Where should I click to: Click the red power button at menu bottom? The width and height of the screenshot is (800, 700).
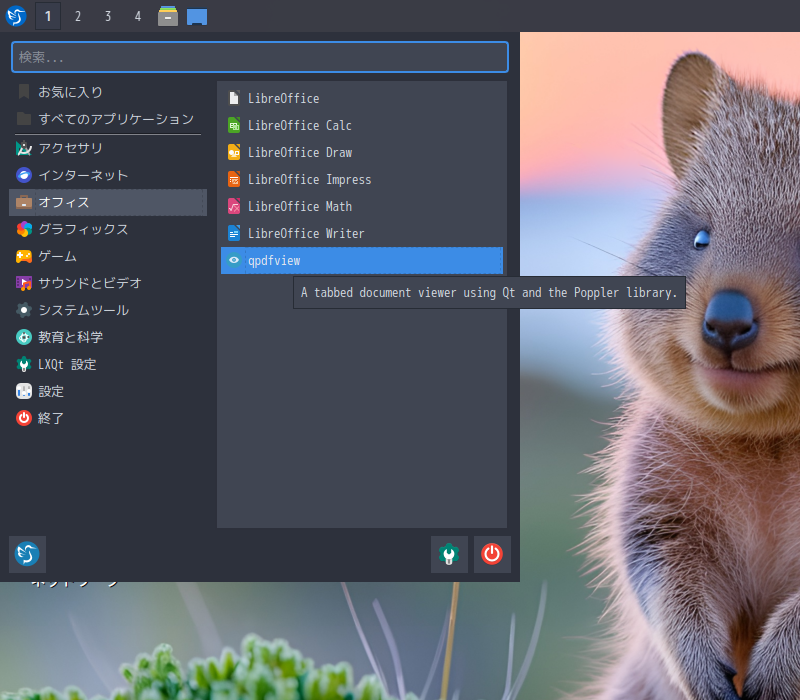click(x=491, y=554)
